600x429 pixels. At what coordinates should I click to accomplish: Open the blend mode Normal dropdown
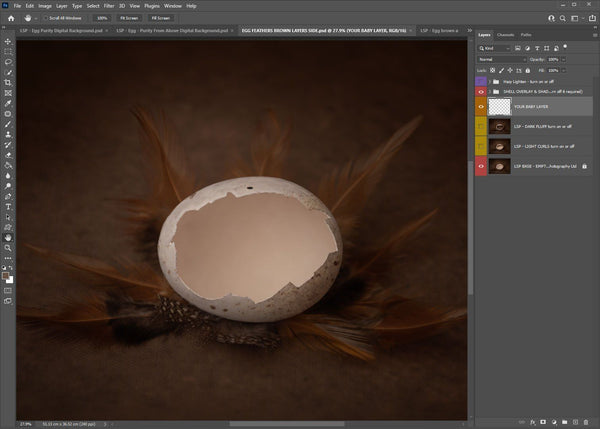pos(504,60)
